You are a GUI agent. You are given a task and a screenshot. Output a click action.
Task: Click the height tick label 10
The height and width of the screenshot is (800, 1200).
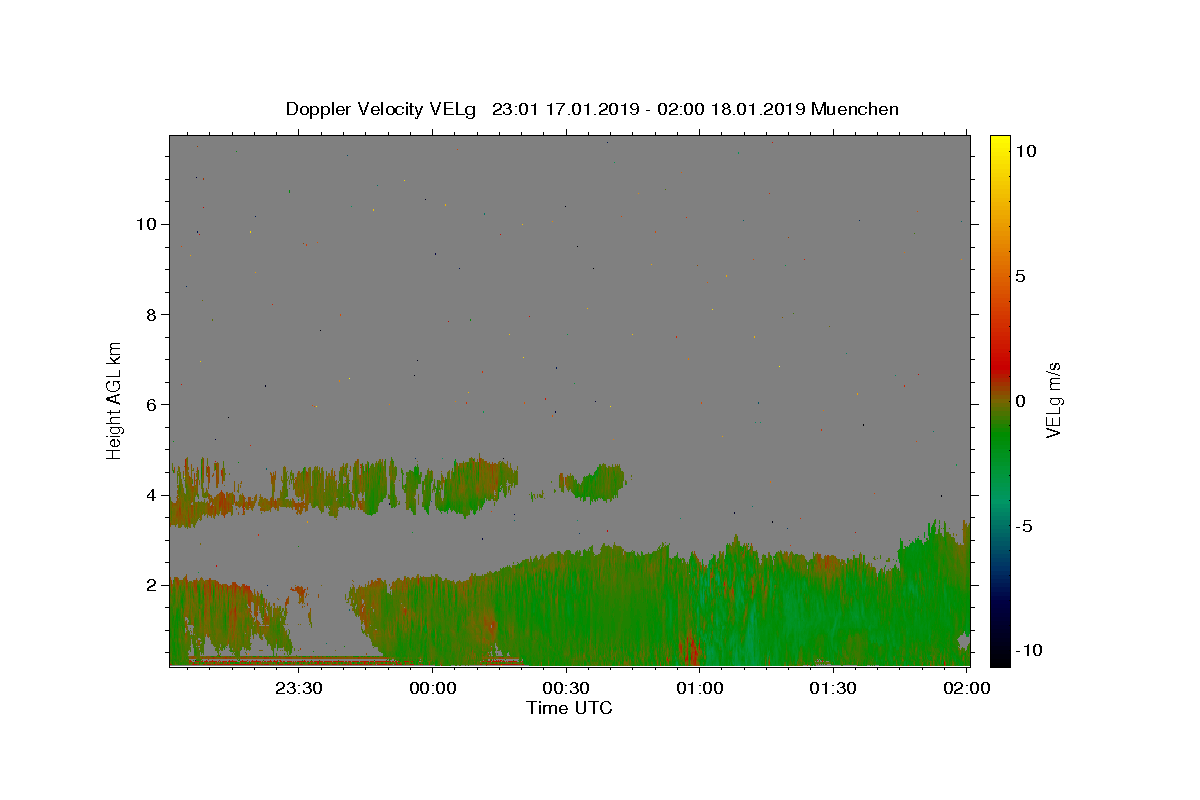(145, 224)
